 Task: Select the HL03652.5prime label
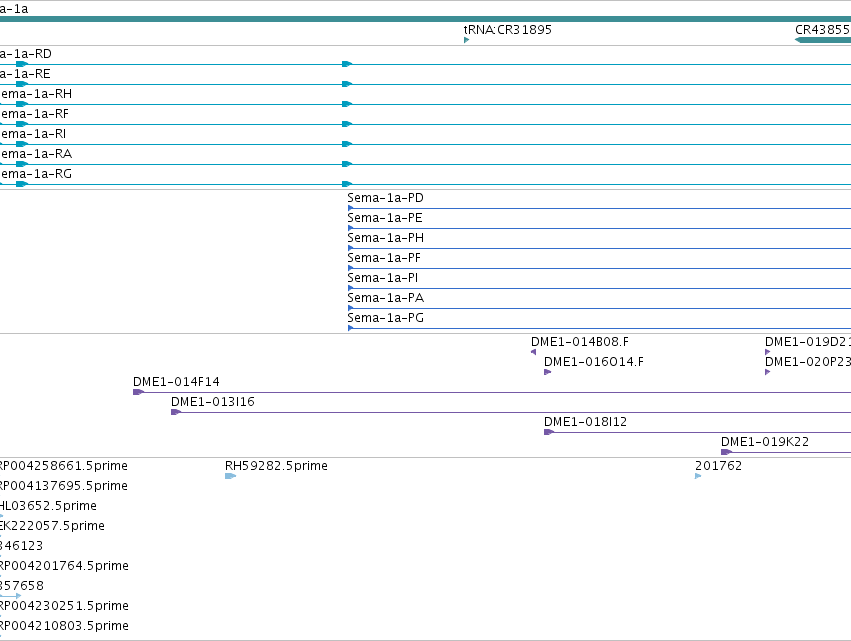point(48,506)
